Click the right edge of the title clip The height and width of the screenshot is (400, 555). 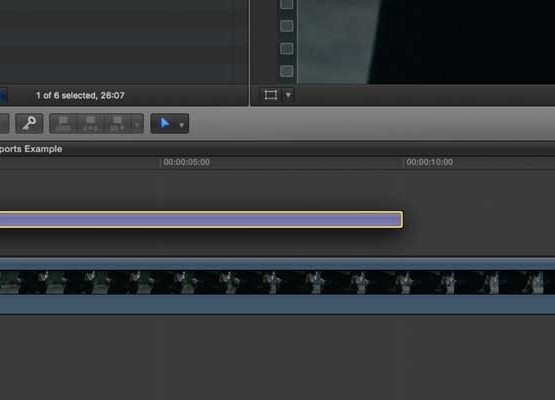click(x=401, y=219)
